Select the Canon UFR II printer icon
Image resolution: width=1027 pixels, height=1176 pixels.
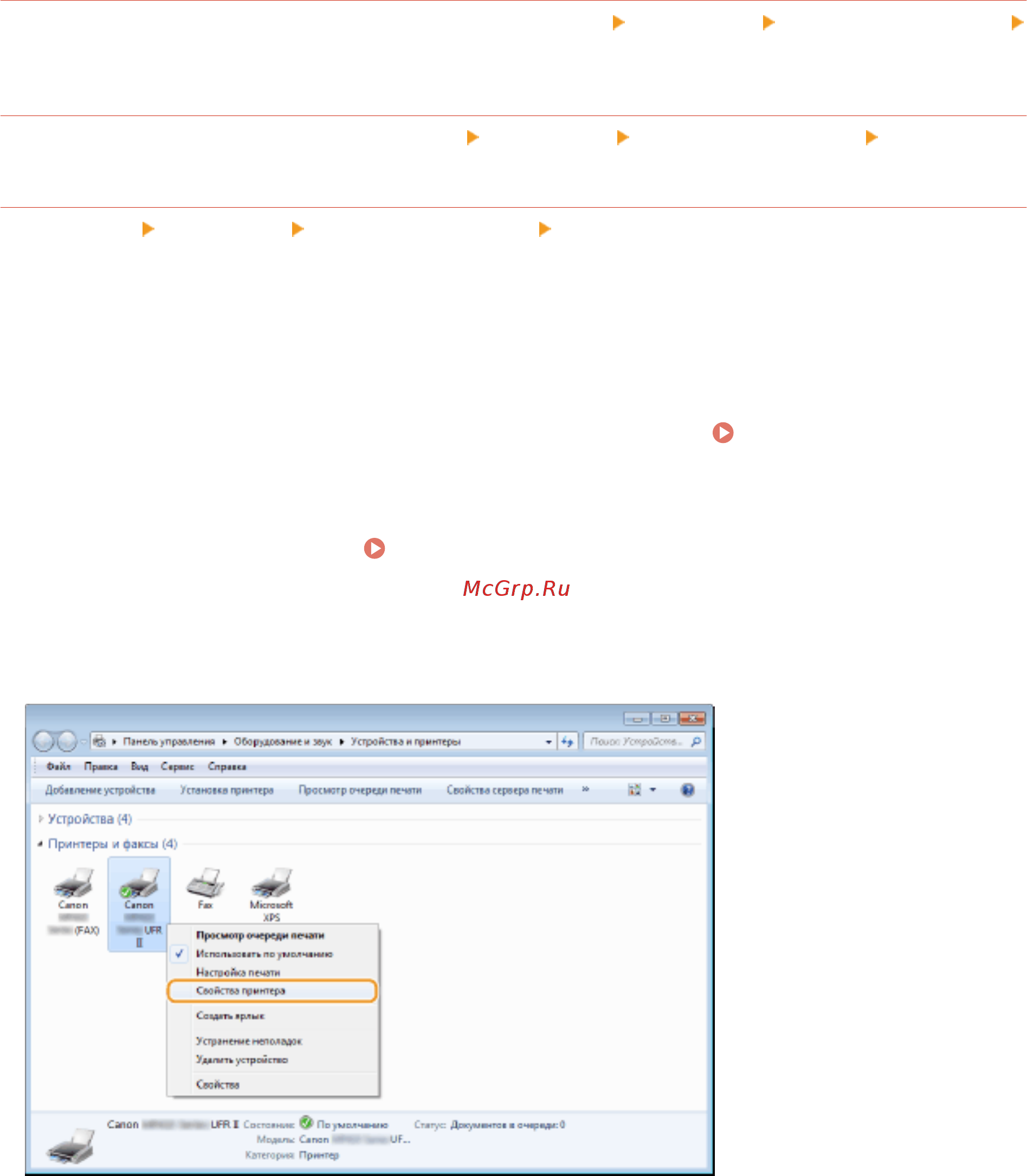click(x=139, y=883)
